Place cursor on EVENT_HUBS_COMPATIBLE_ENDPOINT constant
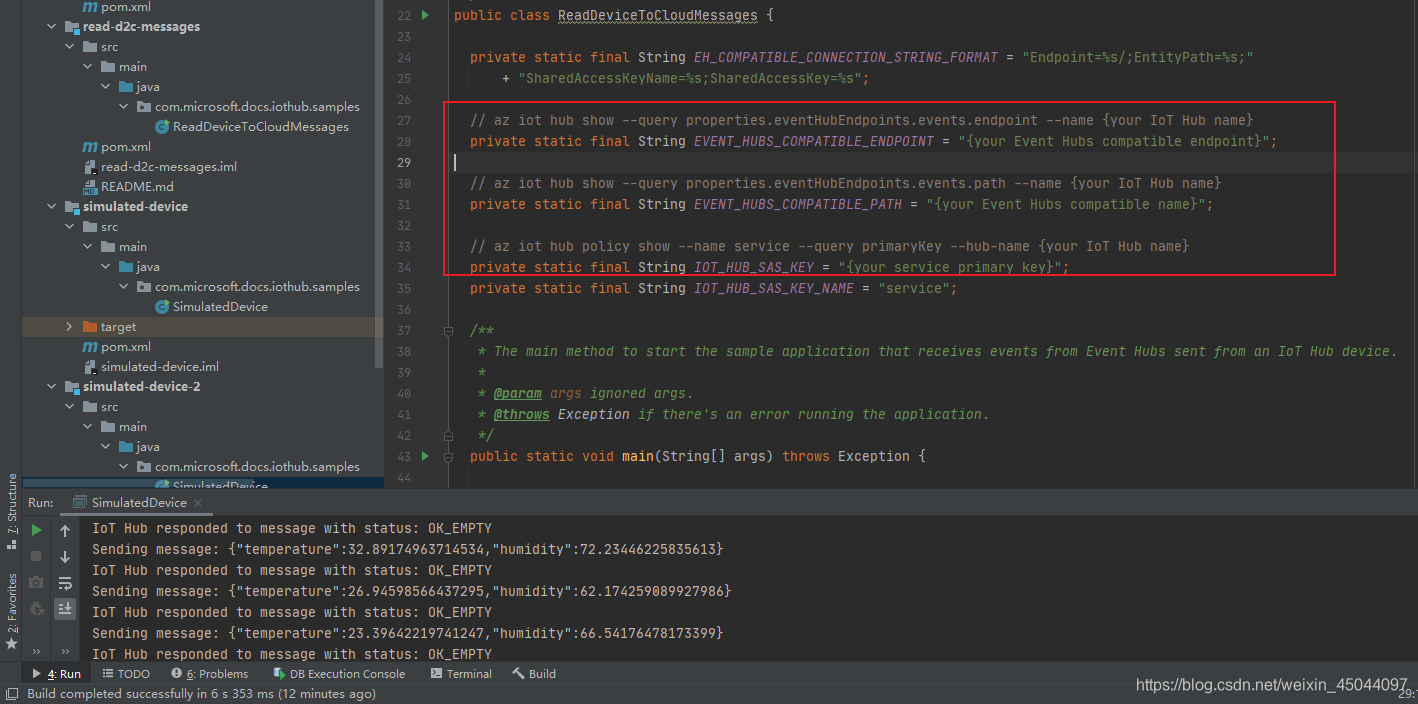The width and height of the screenshot is (1418, 704). (x=814, y=141)
